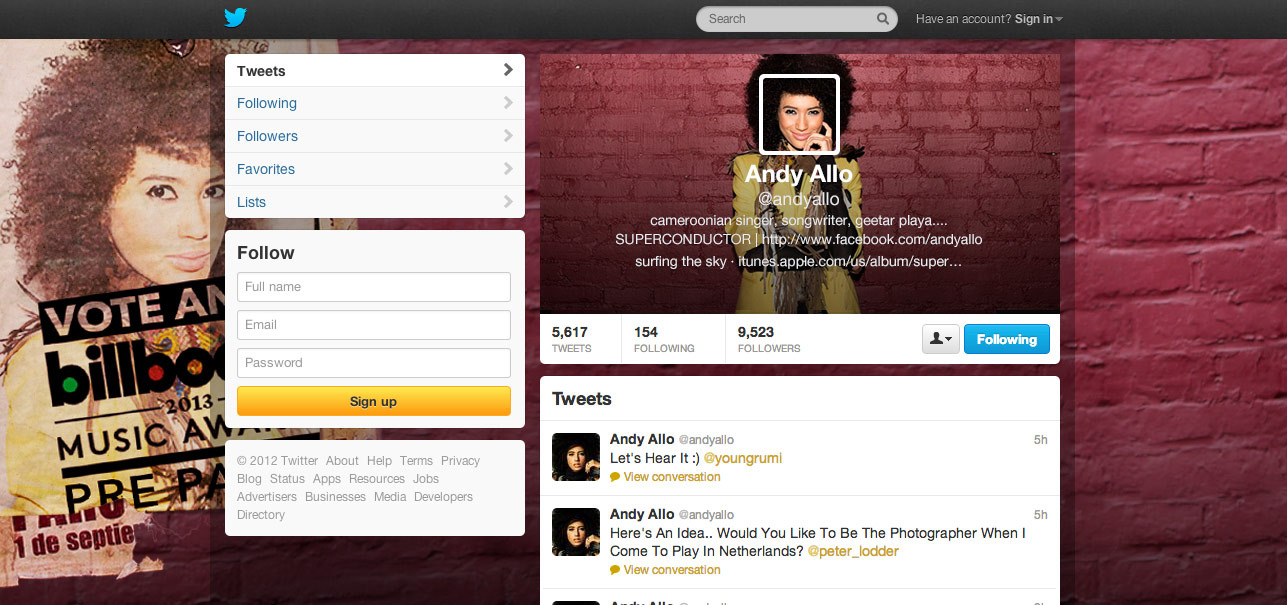Expand Lists using the chevron arrow
This screenshot has width=1287, height=605.
508,202
